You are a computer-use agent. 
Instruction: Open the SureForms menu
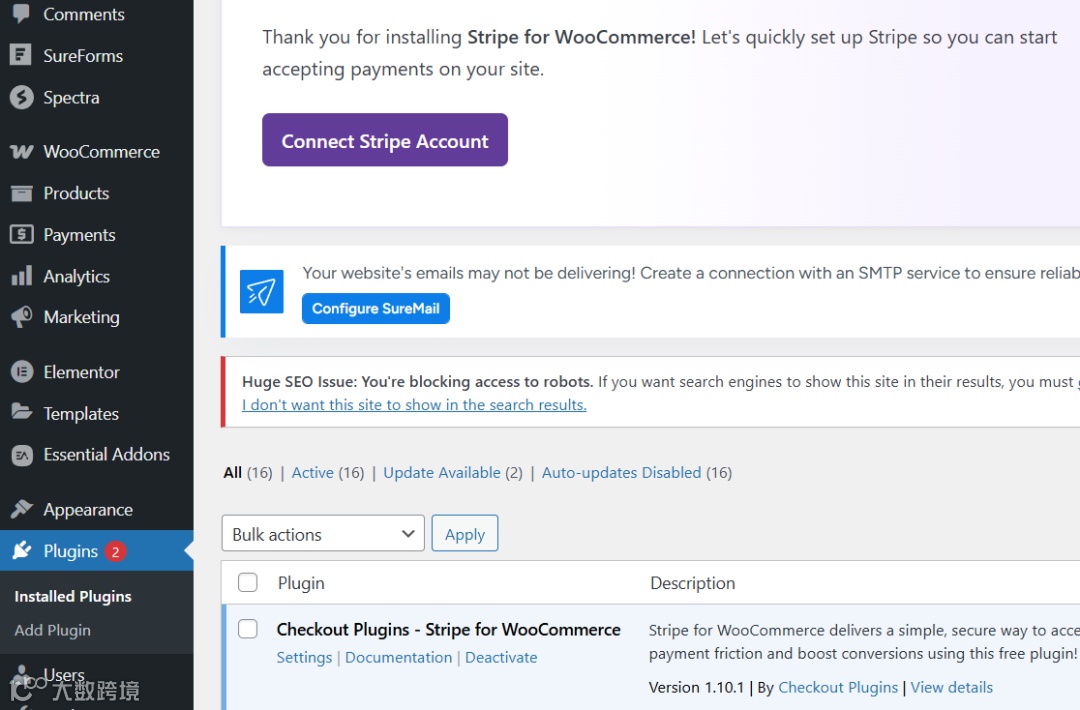(83, 56)
